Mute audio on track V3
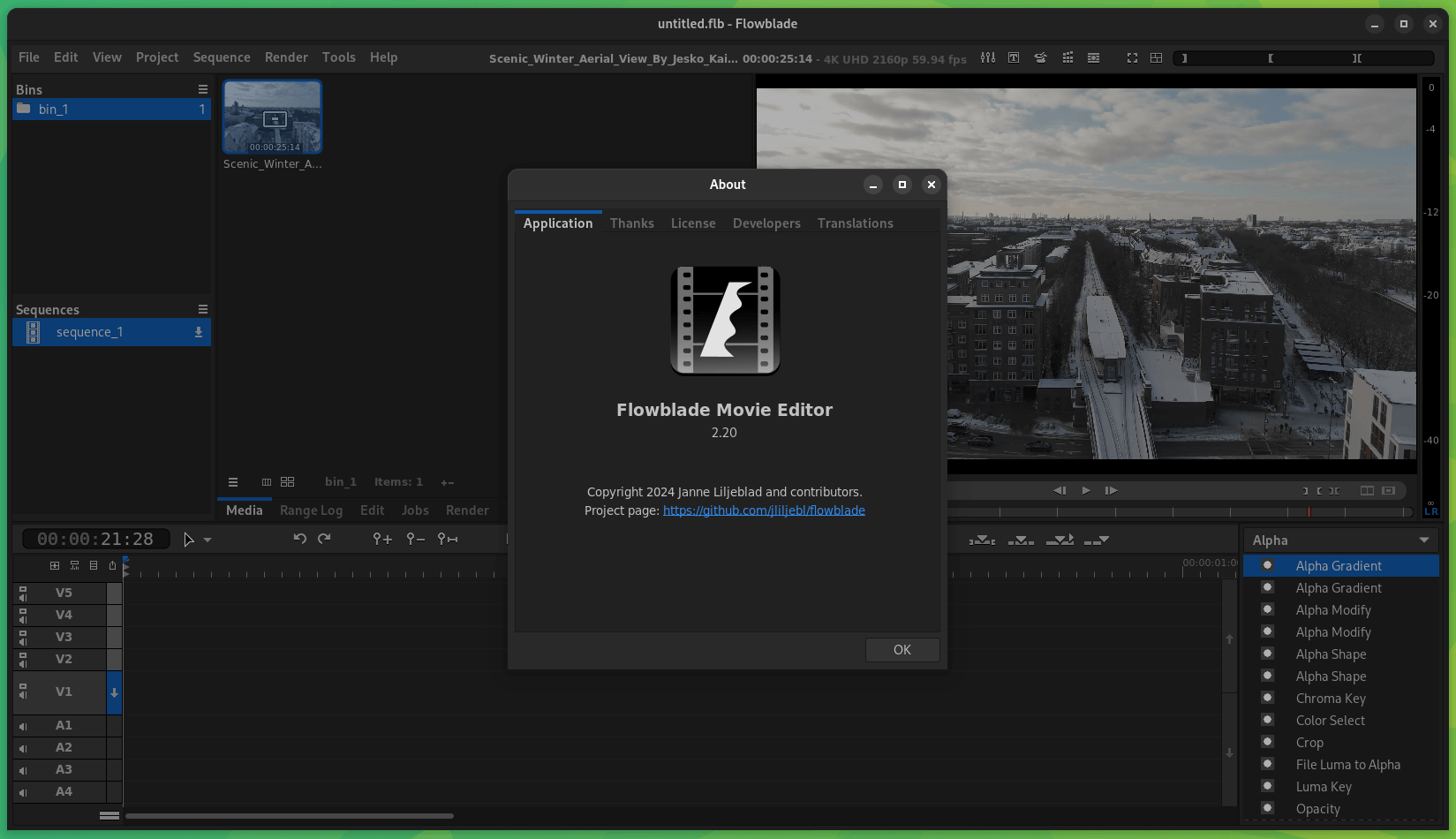This screenshot has width=1456, height=839. tap(23, 642)
